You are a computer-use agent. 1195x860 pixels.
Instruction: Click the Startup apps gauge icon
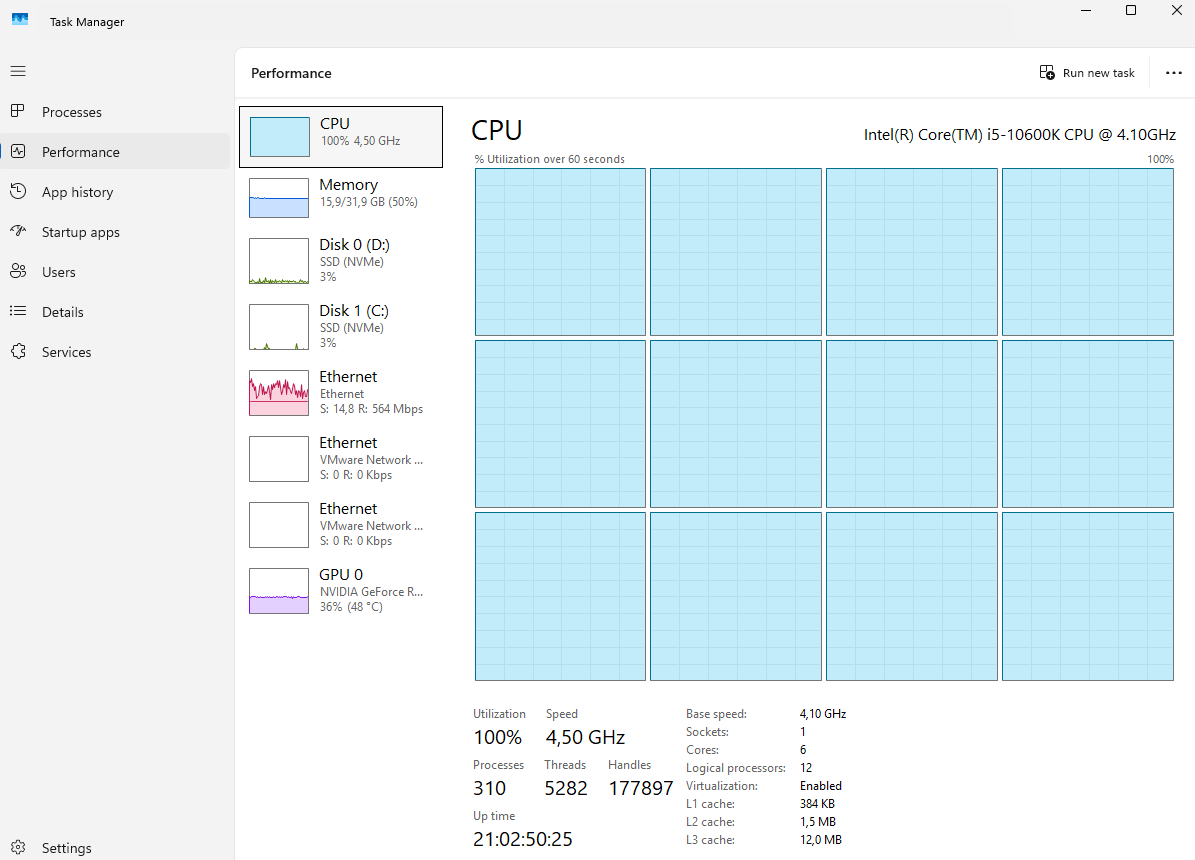(x=18, y=231)
